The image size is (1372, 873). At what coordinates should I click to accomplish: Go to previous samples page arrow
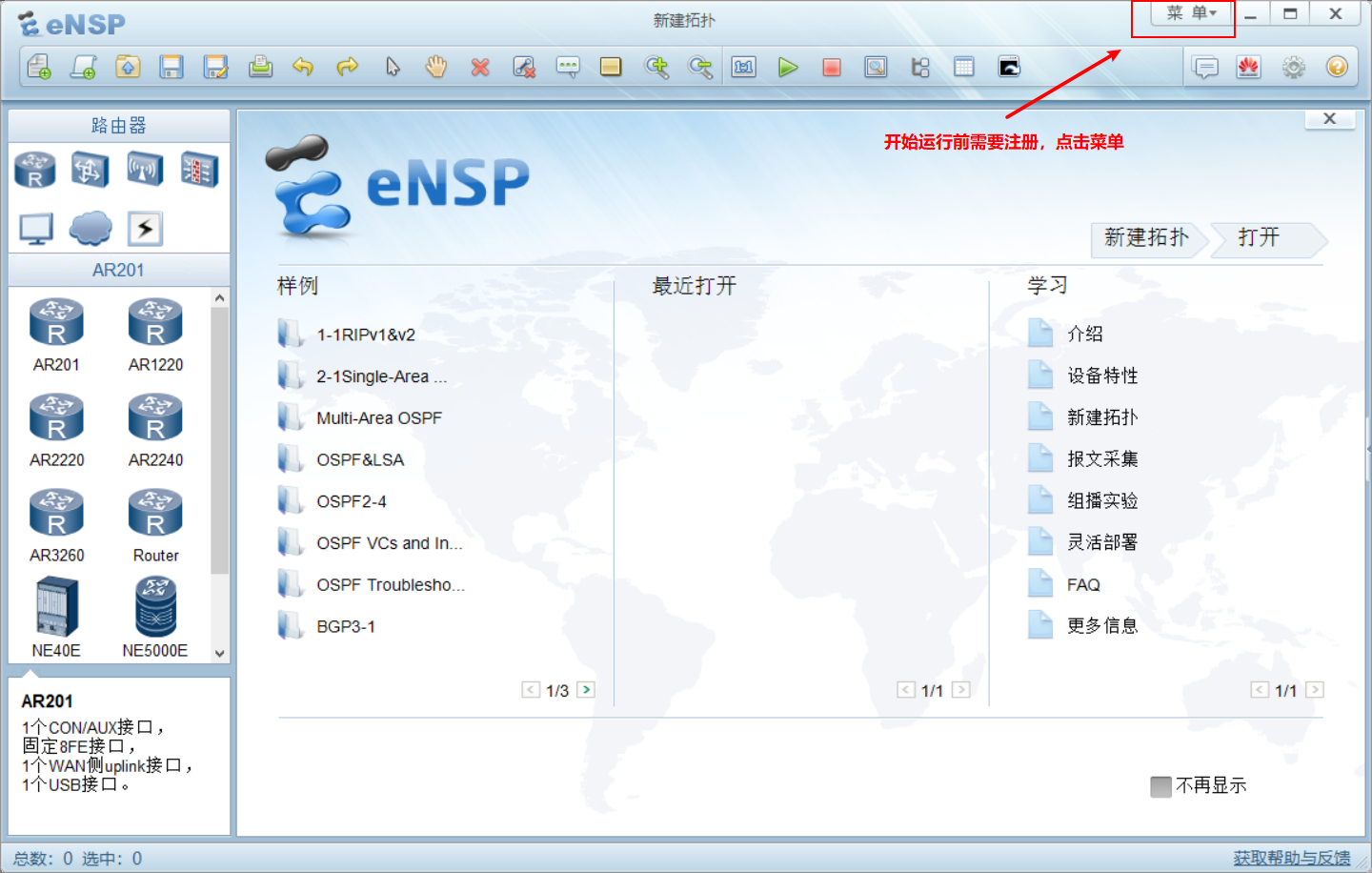click(531, 690)
